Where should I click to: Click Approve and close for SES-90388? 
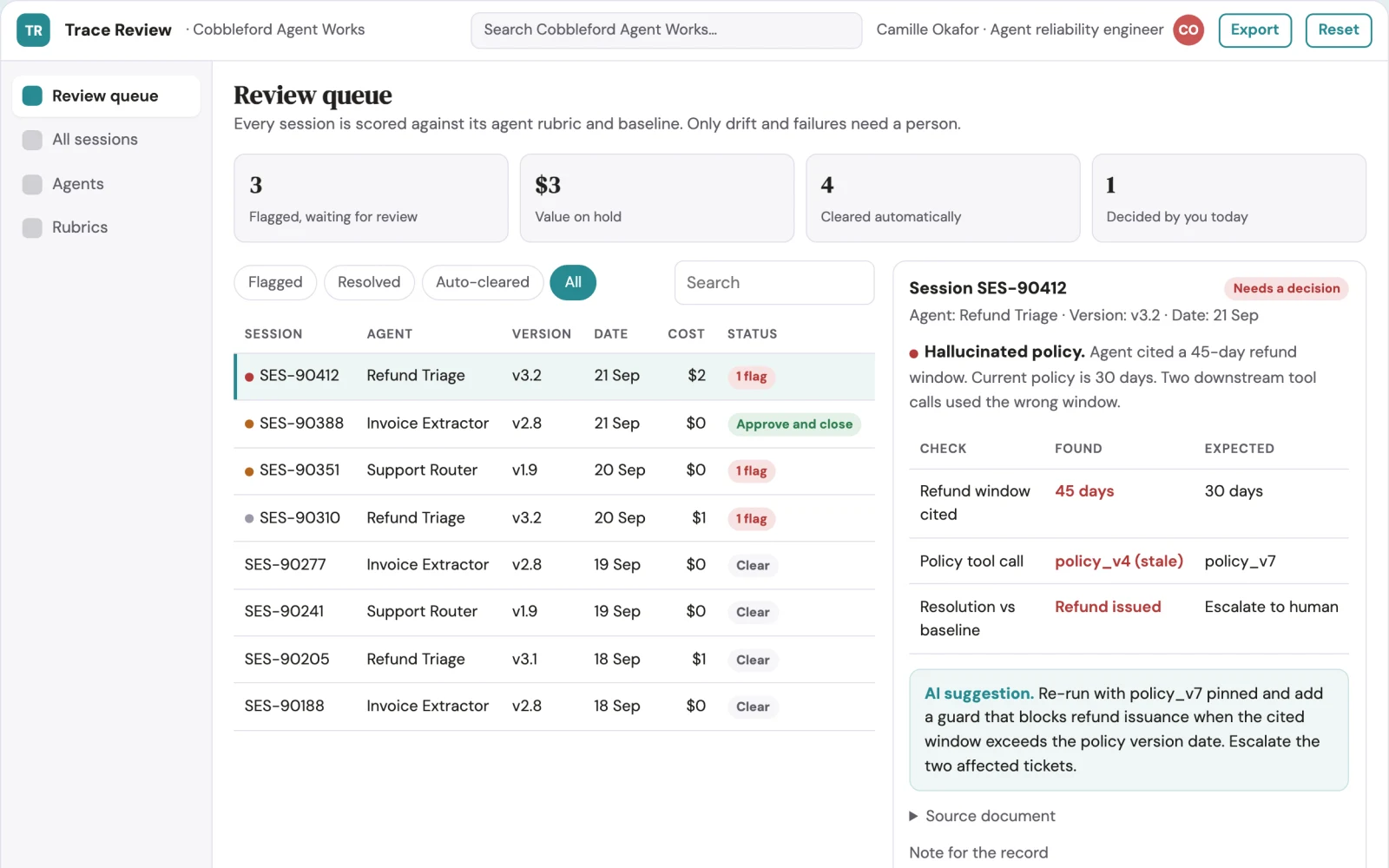794,424
